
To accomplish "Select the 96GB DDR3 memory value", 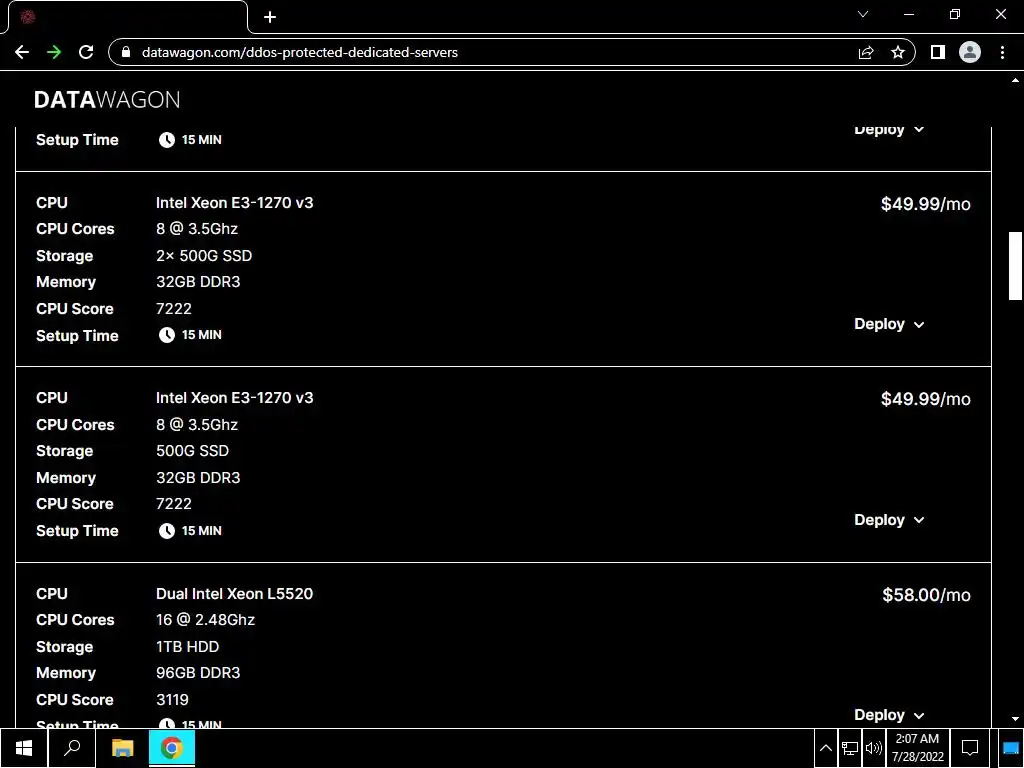I will click(x=198, y=673).
